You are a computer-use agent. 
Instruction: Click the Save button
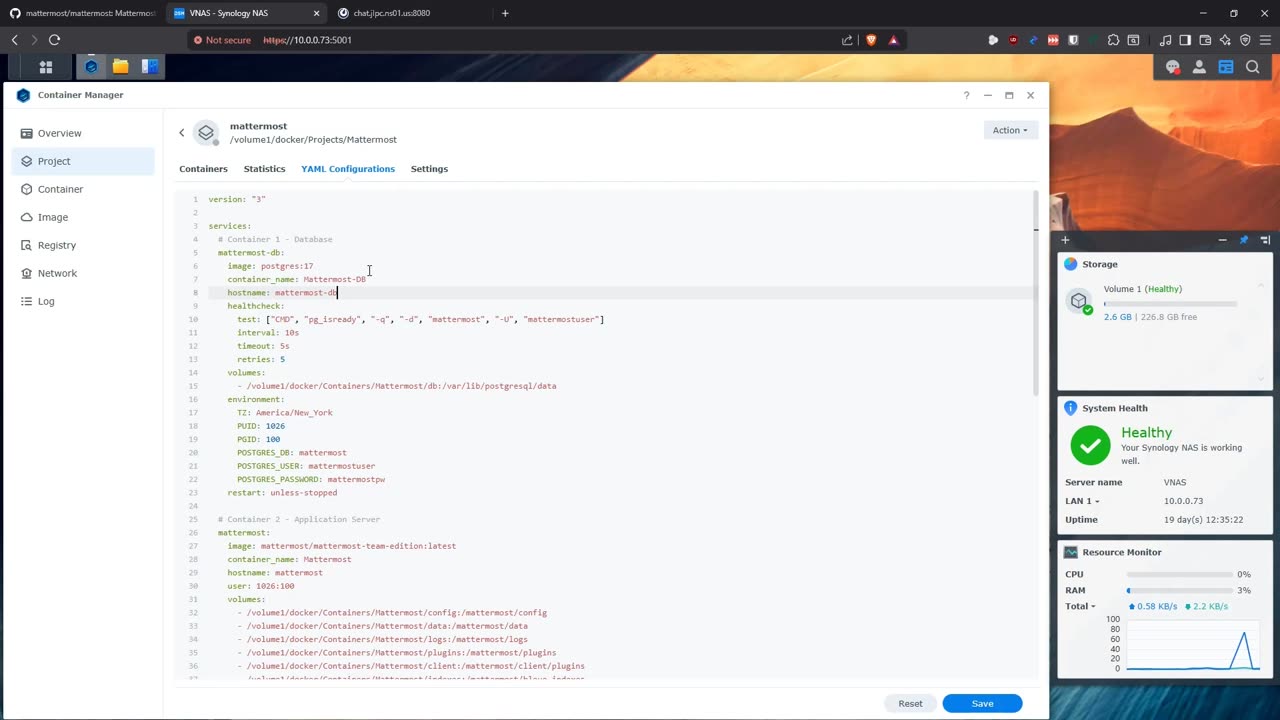click(982, 703)
